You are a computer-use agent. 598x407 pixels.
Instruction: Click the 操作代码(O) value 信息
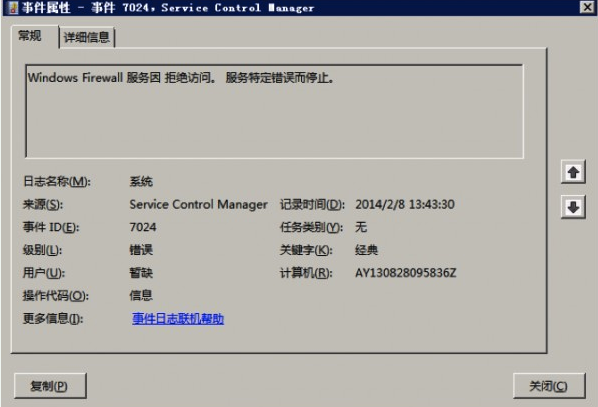[x=141, y=296]
